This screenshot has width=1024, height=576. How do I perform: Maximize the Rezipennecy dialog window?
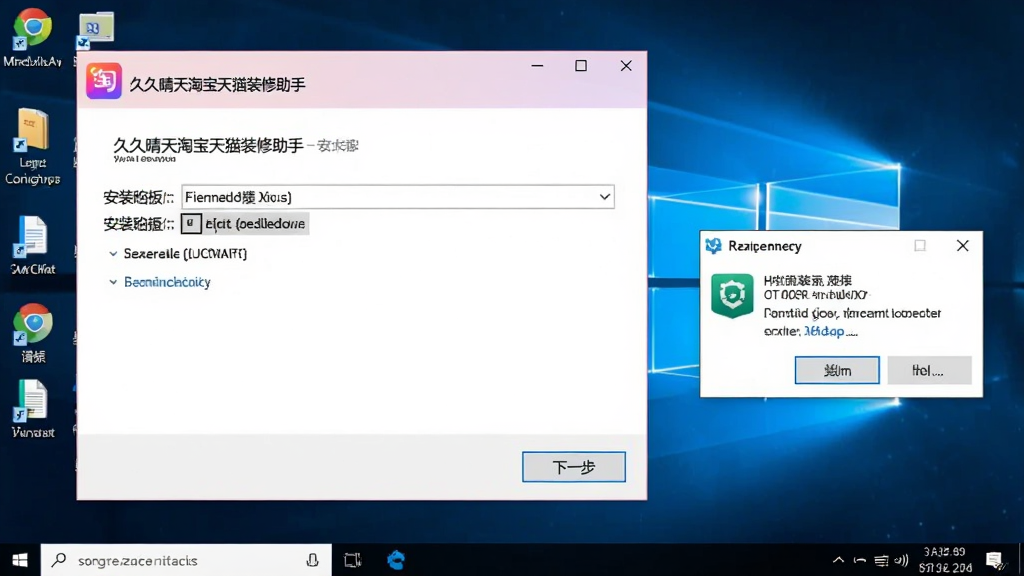pos(920,246)
